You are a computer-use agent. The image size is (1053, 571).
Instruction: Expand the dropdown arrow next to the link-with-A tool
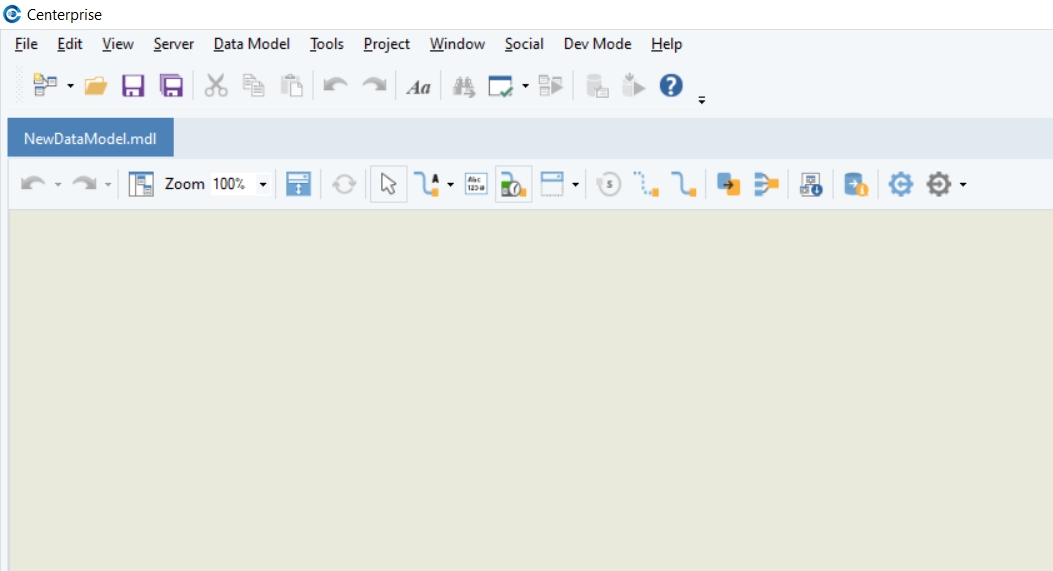point(450,185)
